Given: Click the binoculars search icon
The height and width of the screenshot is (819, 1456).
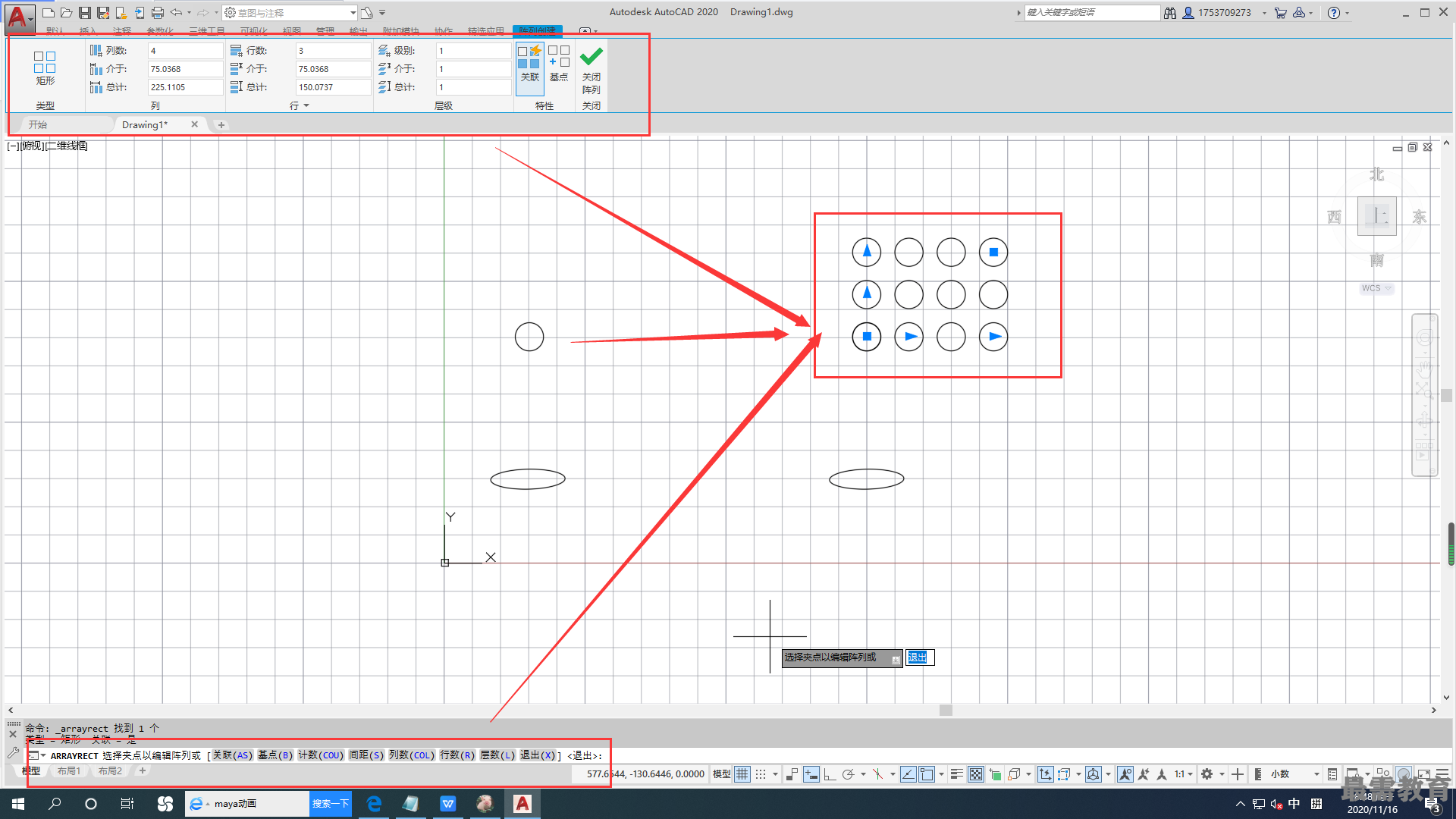Looking at the screenshot, I should pos(1170,13).
